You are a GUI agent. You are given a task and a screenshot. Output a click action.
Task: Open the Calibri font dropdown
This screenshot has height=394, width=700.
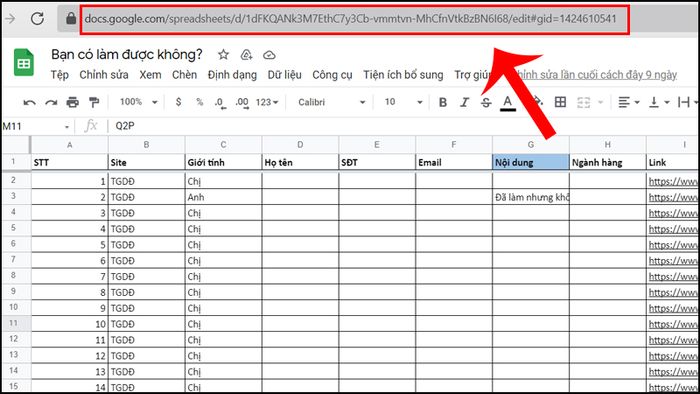point(331,102)
